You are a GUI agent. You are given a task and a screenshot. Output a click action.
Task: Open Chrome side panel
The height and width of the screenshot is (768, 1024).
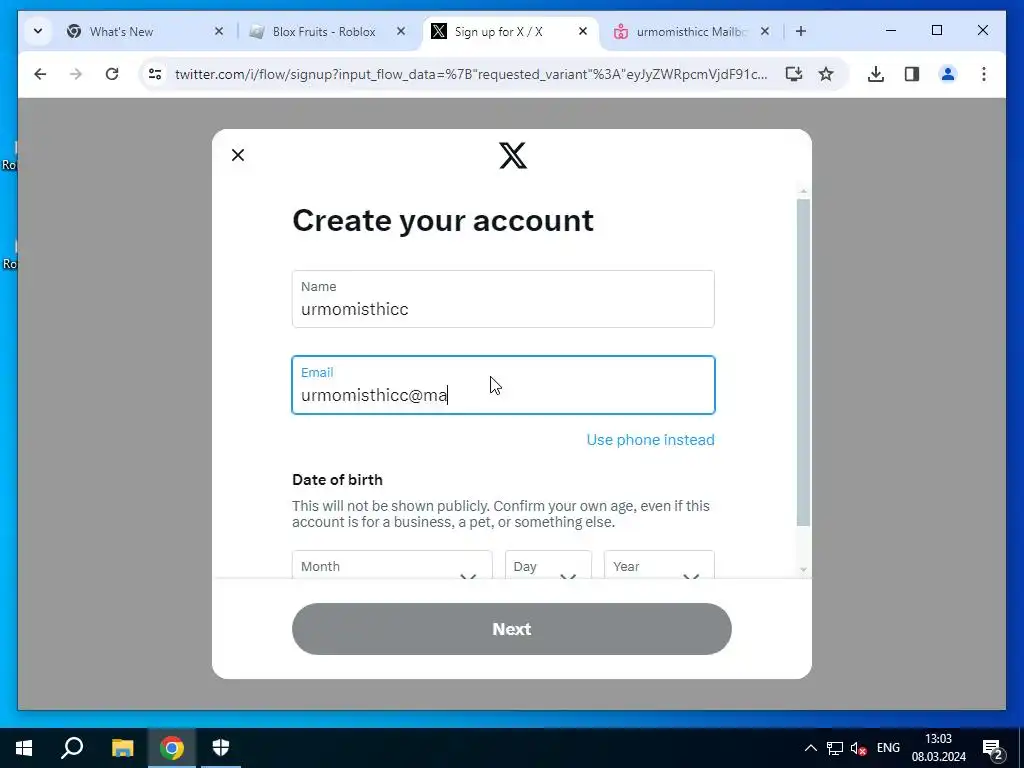coord(912,74)
